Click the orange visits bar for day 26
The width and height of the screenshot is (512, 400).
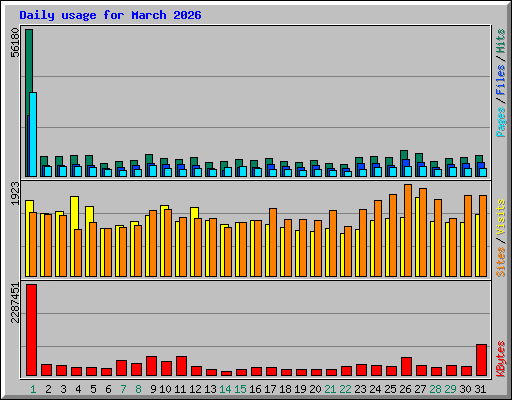408,230
